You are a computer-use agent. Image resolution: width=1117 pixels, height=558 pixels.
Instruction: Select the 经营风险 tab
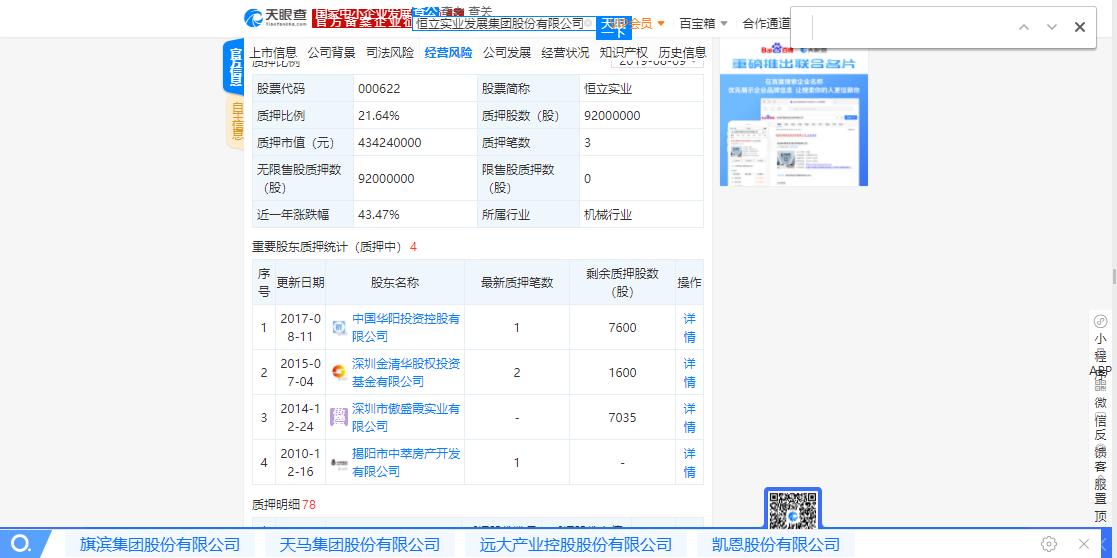pyautogui.click(x=448, y=52)
